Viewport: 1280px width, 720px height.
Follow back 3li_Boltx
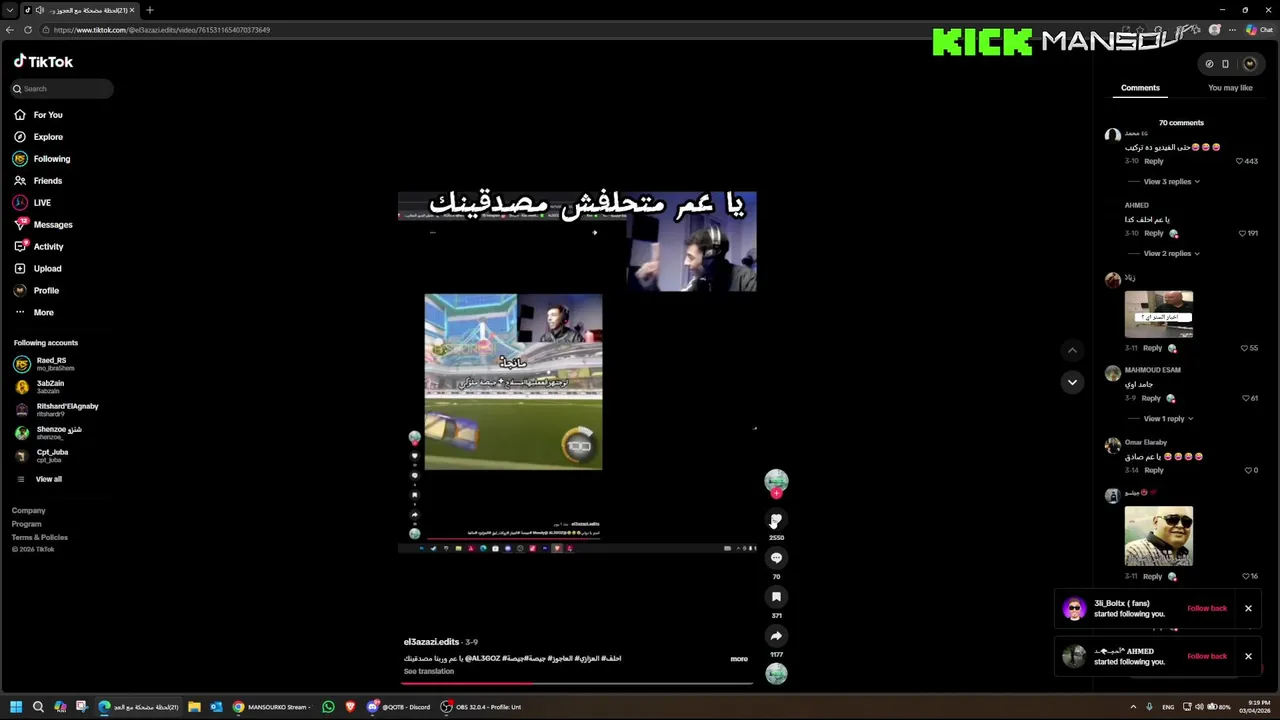point(1207,608)
